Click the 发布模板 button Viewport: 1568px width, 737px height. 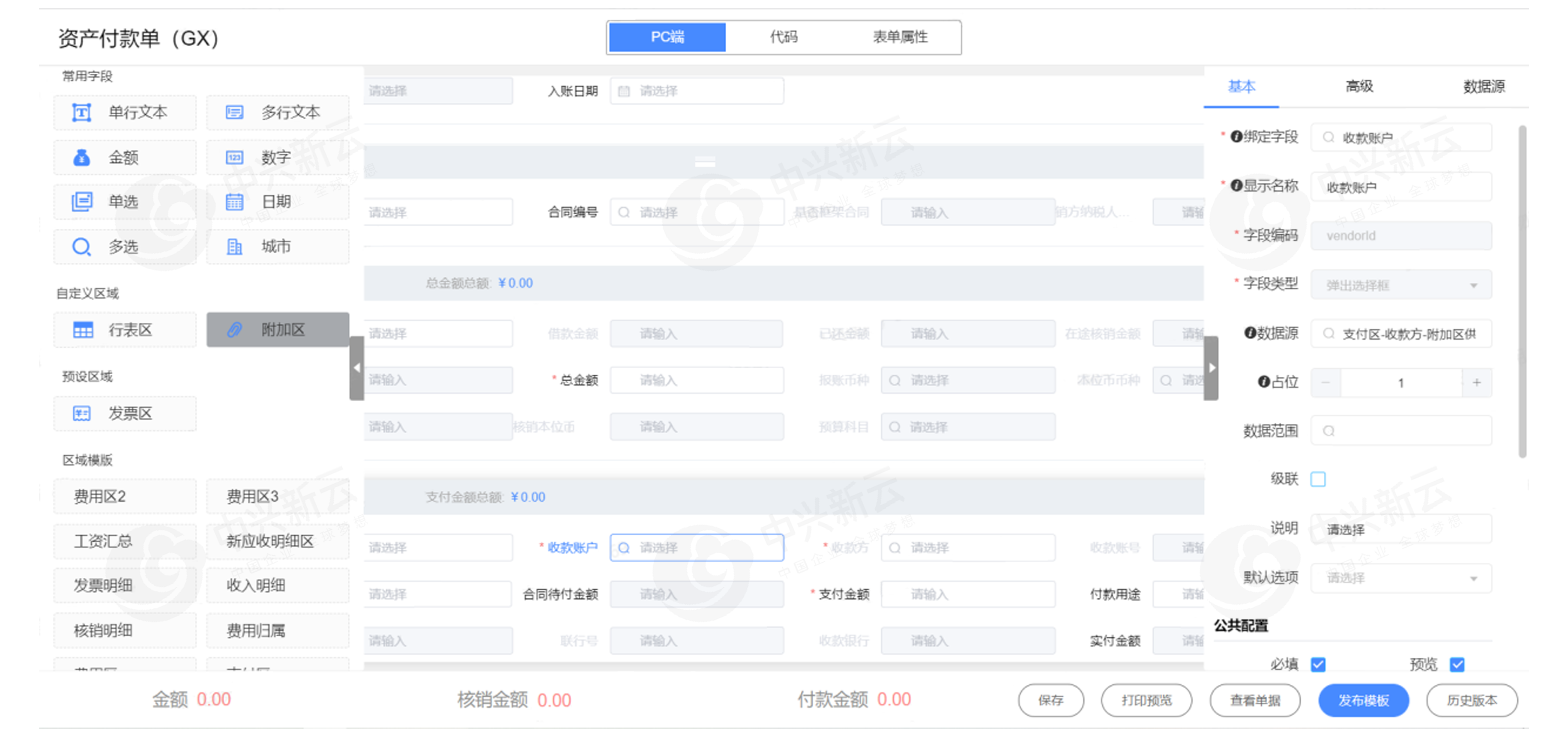[1363, 701]
